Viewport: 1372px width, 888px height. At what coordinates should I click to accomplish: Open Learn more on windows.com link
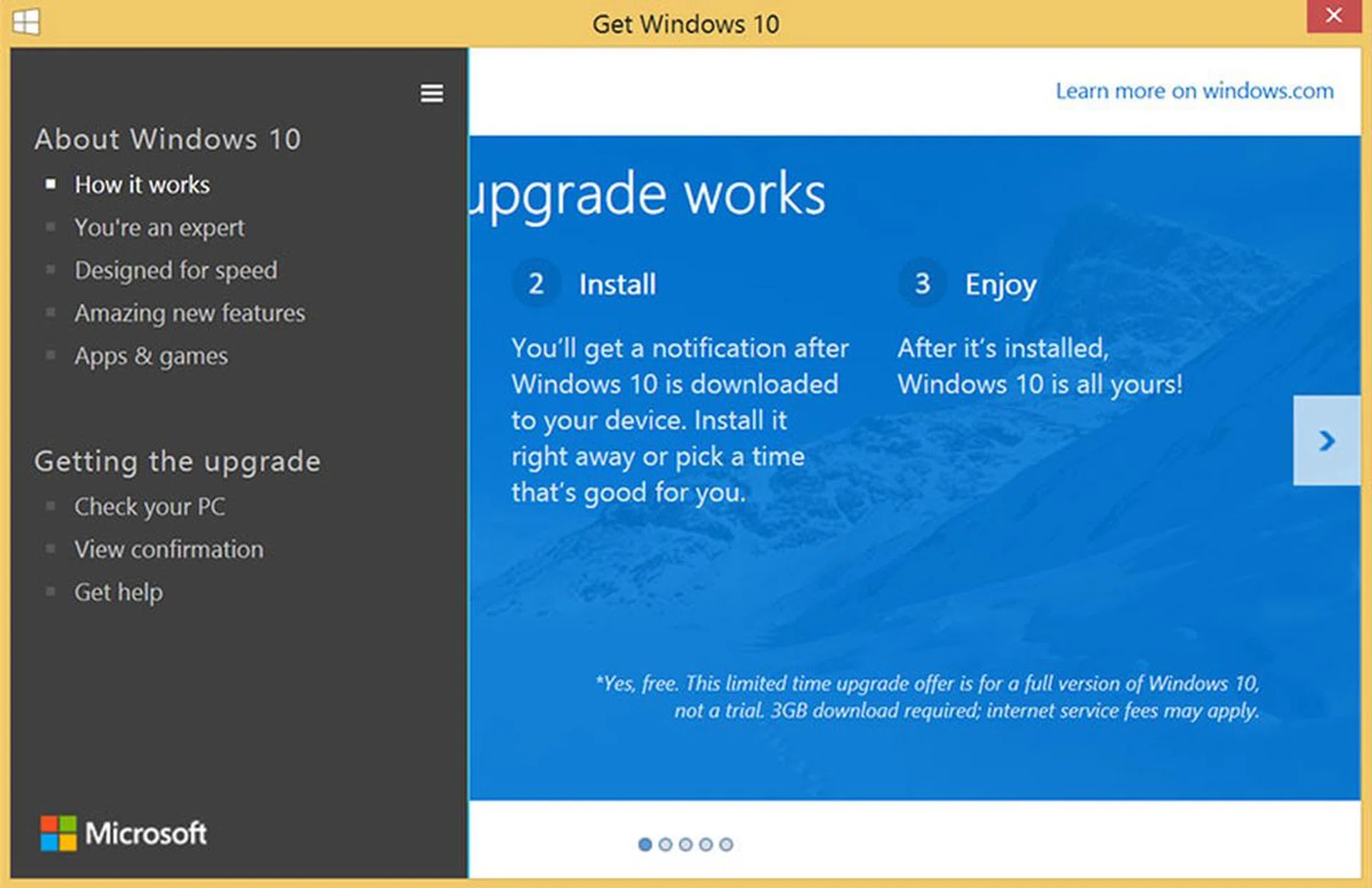[x=1194, y=91]
